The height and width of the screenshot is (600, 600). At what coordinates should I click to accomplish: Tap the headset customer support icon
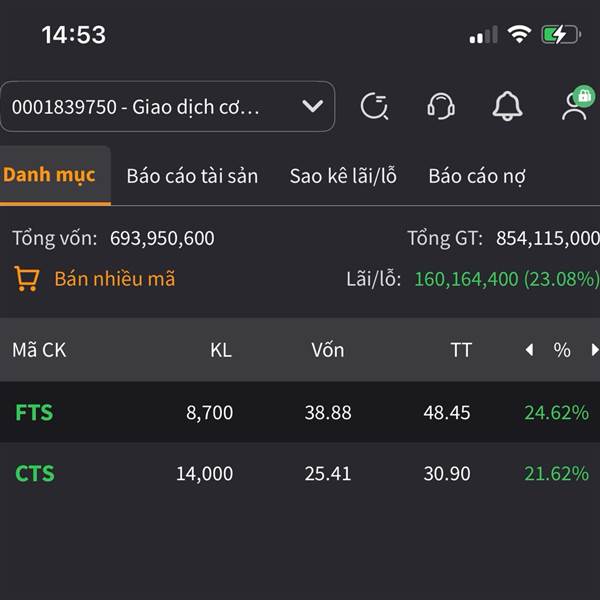click(441, 106)
